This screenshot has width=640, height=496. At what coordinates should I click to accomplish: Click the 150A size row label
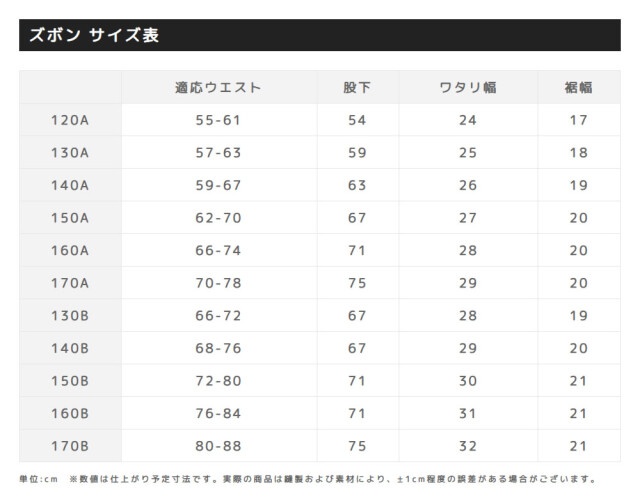(x=70, y=218)
